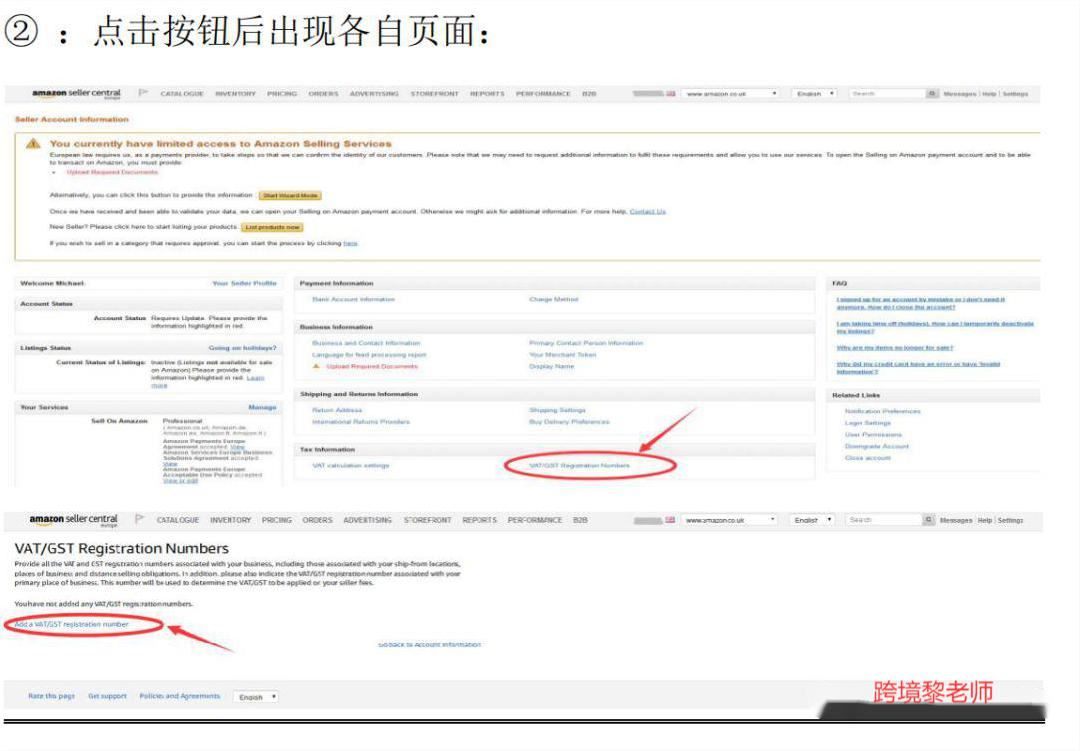Viewport: 1080px width, 751px height.
Task: Click the Upload Required Documents bullet link in the notice
Action: pyautogui.click(x=112, y=172)
